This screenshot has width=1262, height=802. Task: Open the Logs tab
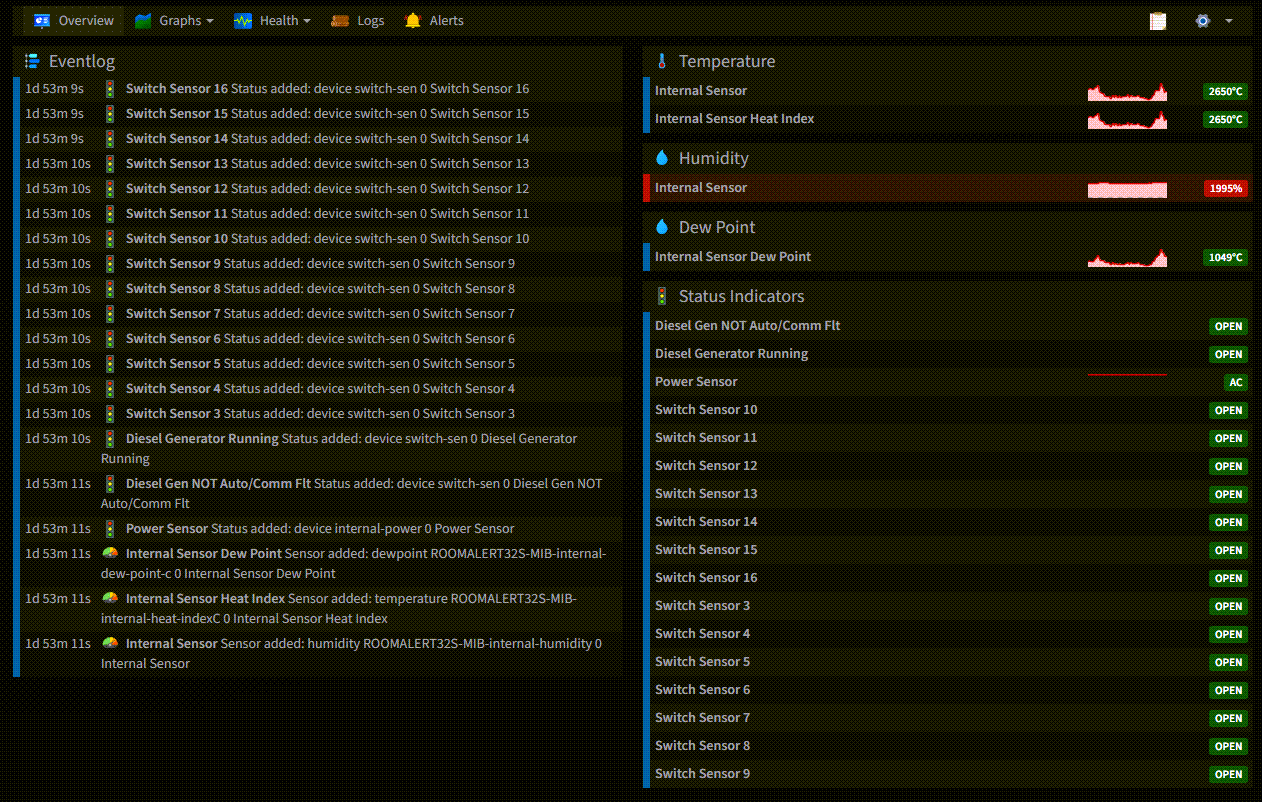point(358,21)
